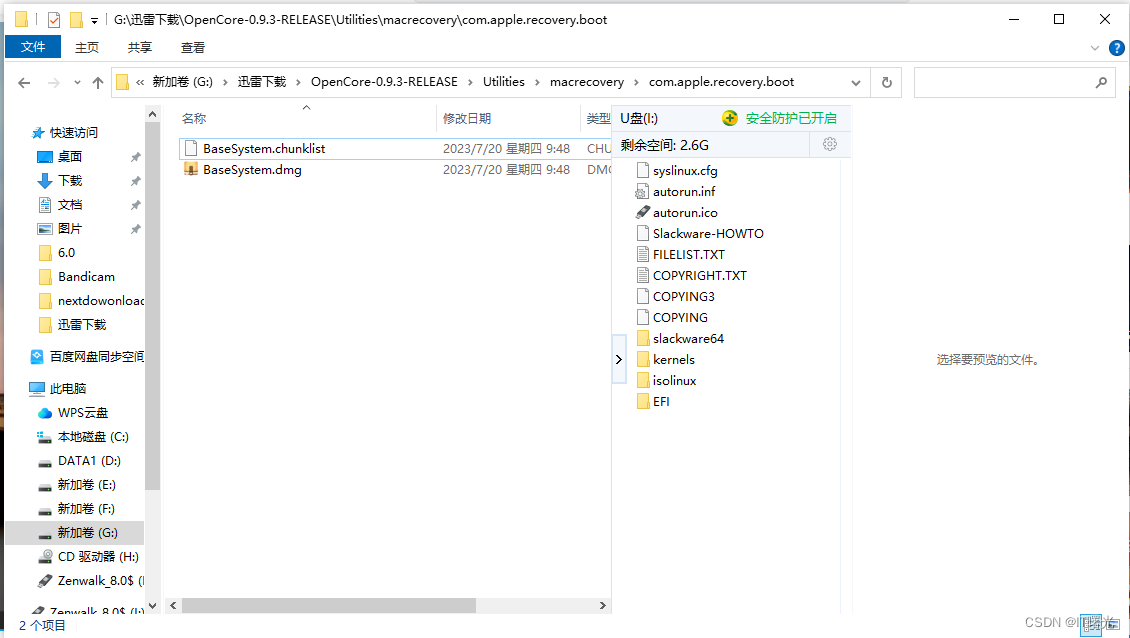
Task: Click Utilities in the address bar
Action: coord(504,82)
